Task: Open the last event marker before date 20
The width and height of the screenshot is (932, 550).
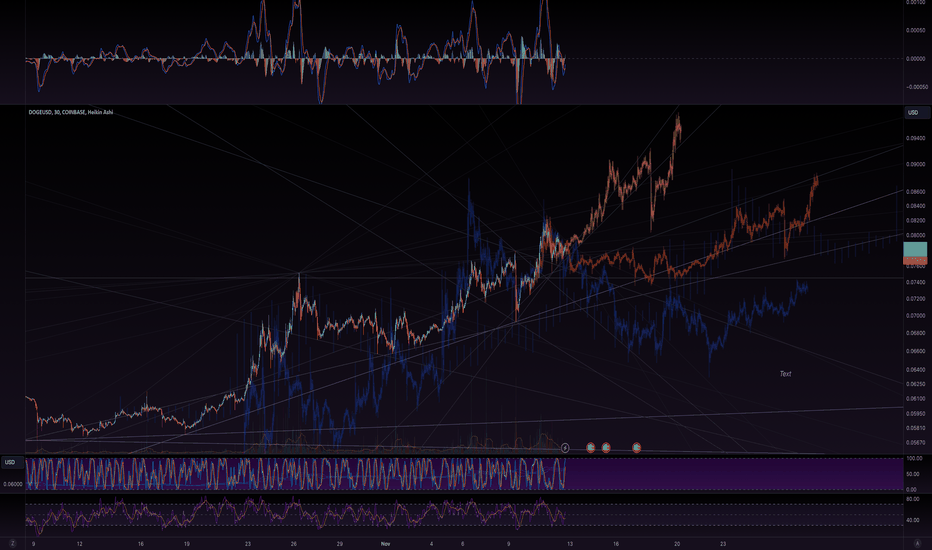Action: [636, 447]
